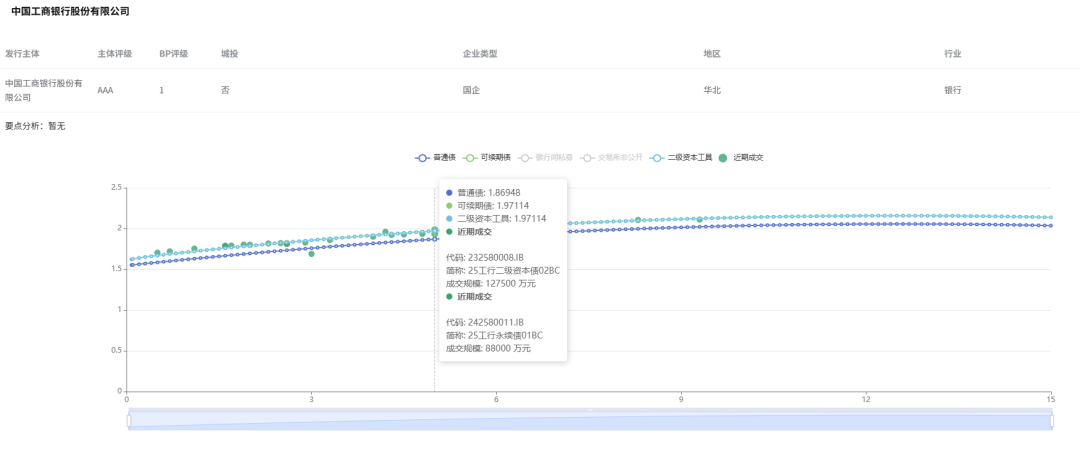Click the right handle of the zoom slider
Viewport: 1080px width, 462px height.
1051,421
